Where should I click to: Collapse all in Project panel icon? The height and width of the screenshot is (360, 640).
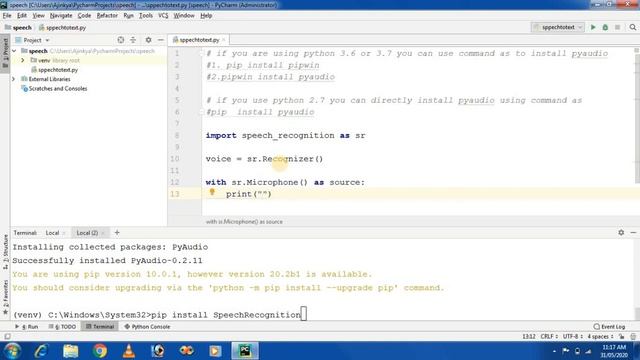tap(133, 40)
